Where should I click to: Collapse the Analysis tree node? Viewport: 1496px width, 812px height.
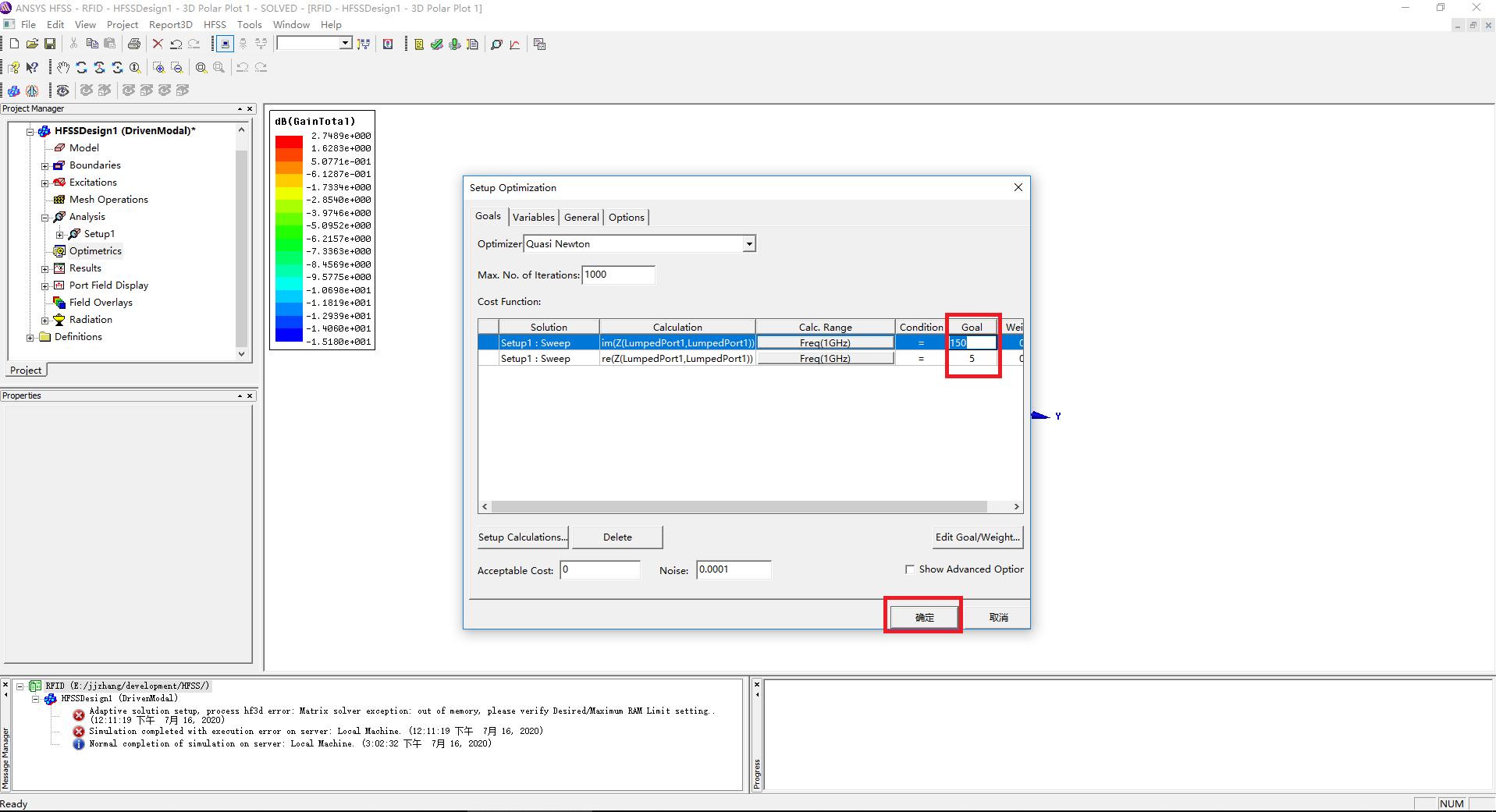tap(45, 217)
